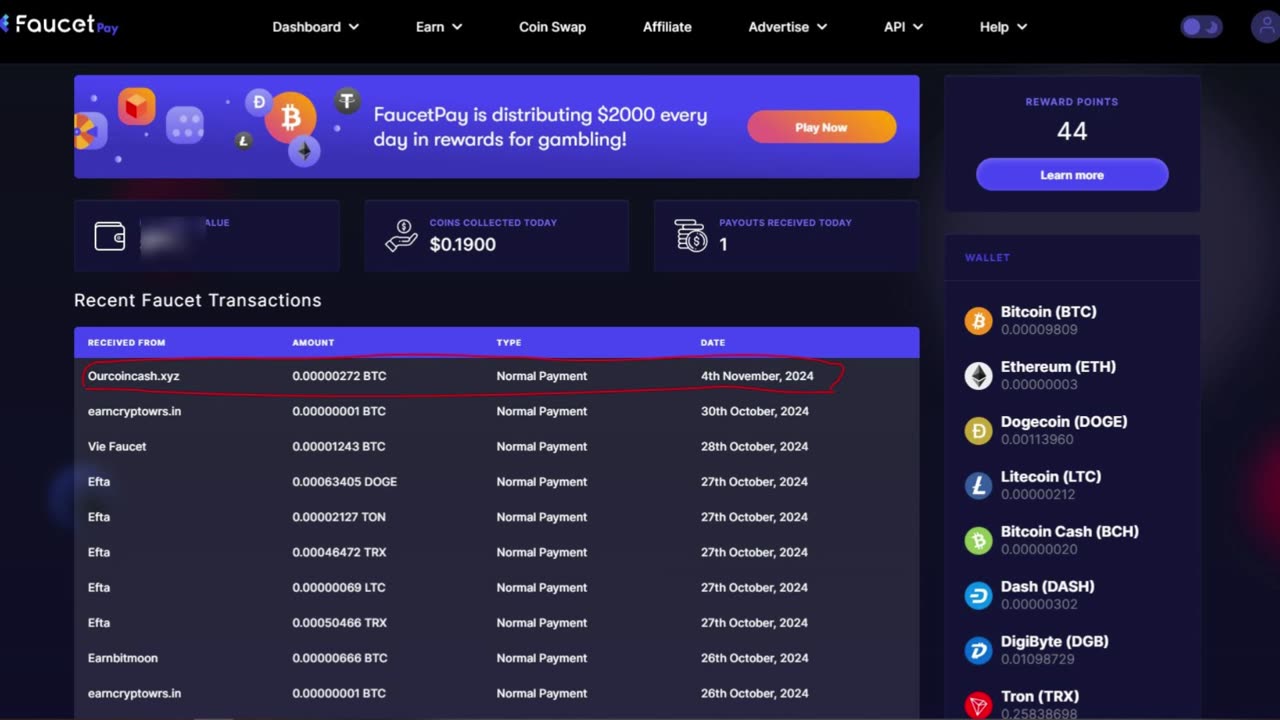1280x720 pixels.
Task: Select the Bitcoin (BTC) wallet icon
Action: click(x=978, y=321)
